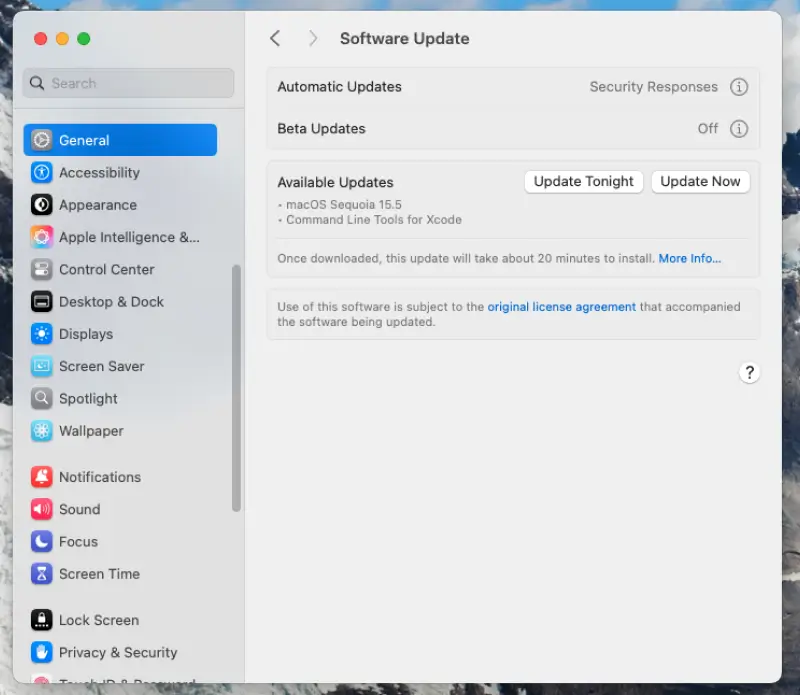Screen dimensions: 800x695
Task: Click the Appearance label in sidebar
Action: pos(98,205)
